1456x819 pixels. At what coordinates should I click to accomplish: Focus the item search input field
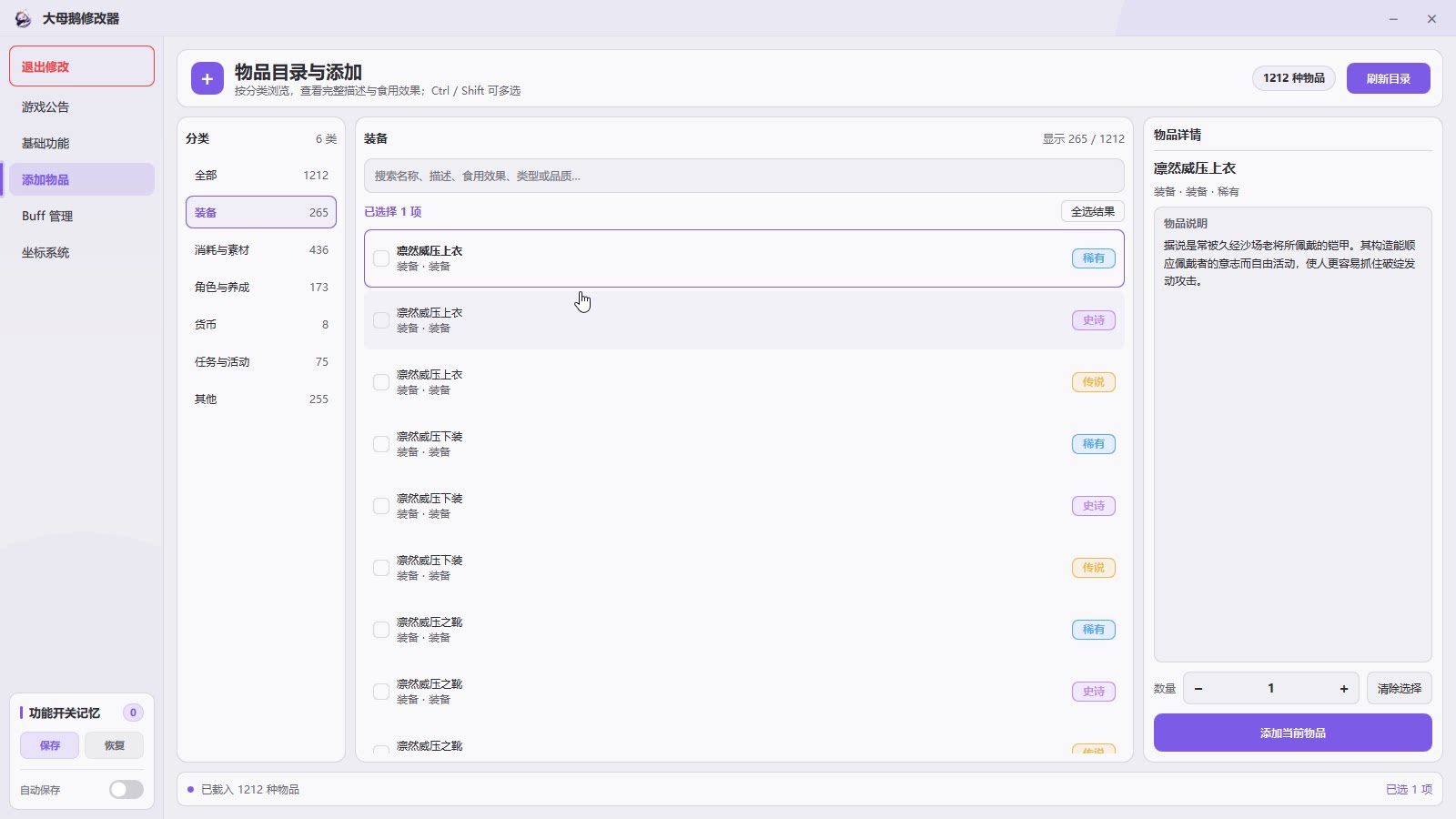point(743,176)
